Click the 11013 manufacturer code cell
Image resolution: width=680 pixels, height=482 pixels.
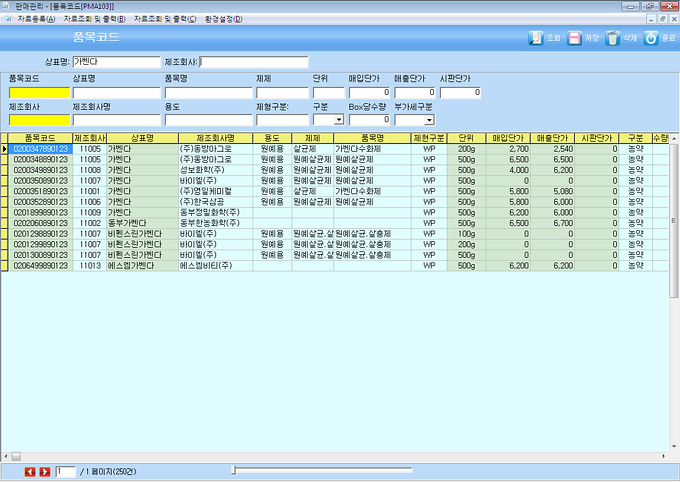(90, 266)
